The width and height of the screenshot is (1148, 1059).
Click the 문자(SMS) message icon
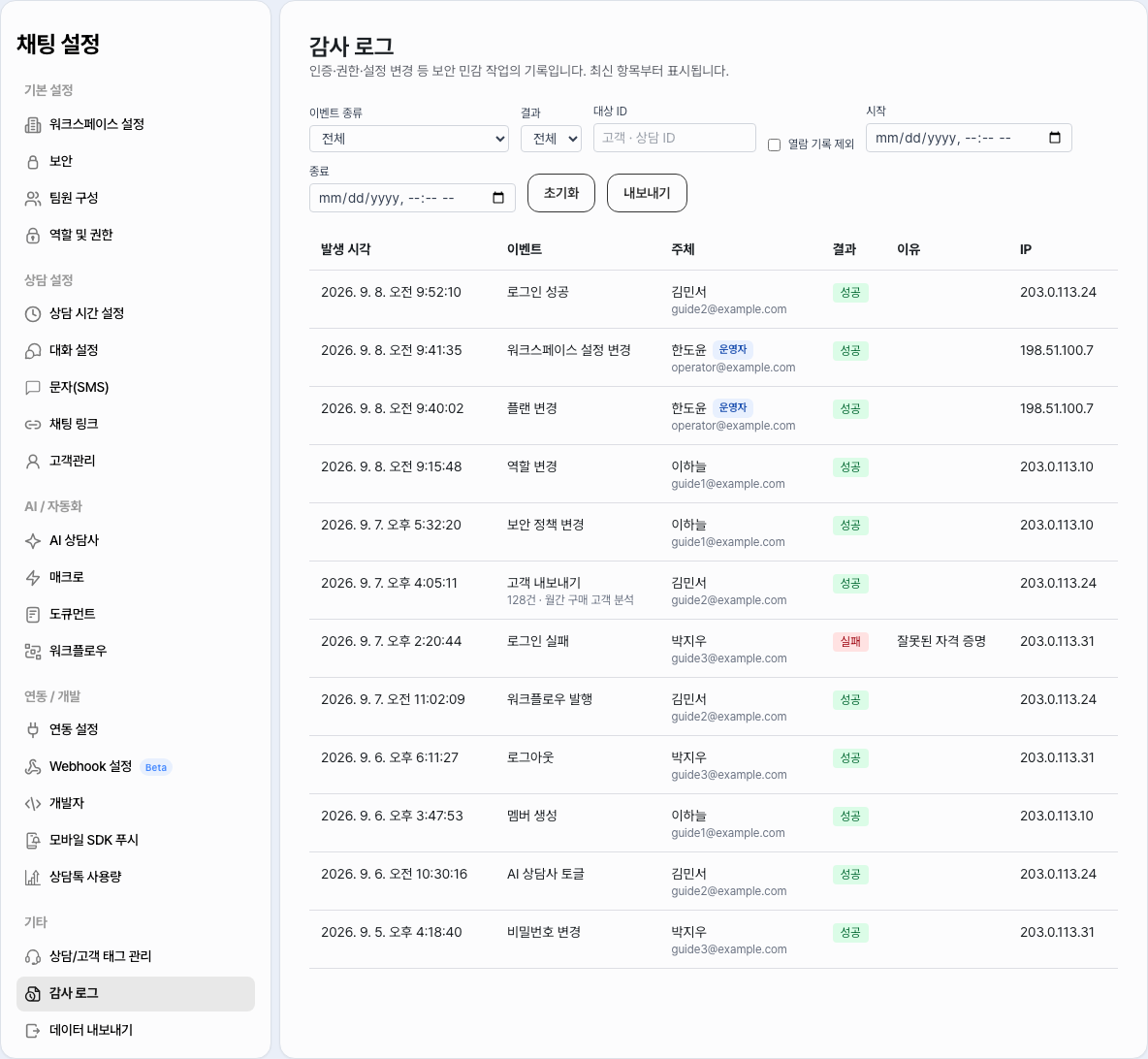(33, 387)
